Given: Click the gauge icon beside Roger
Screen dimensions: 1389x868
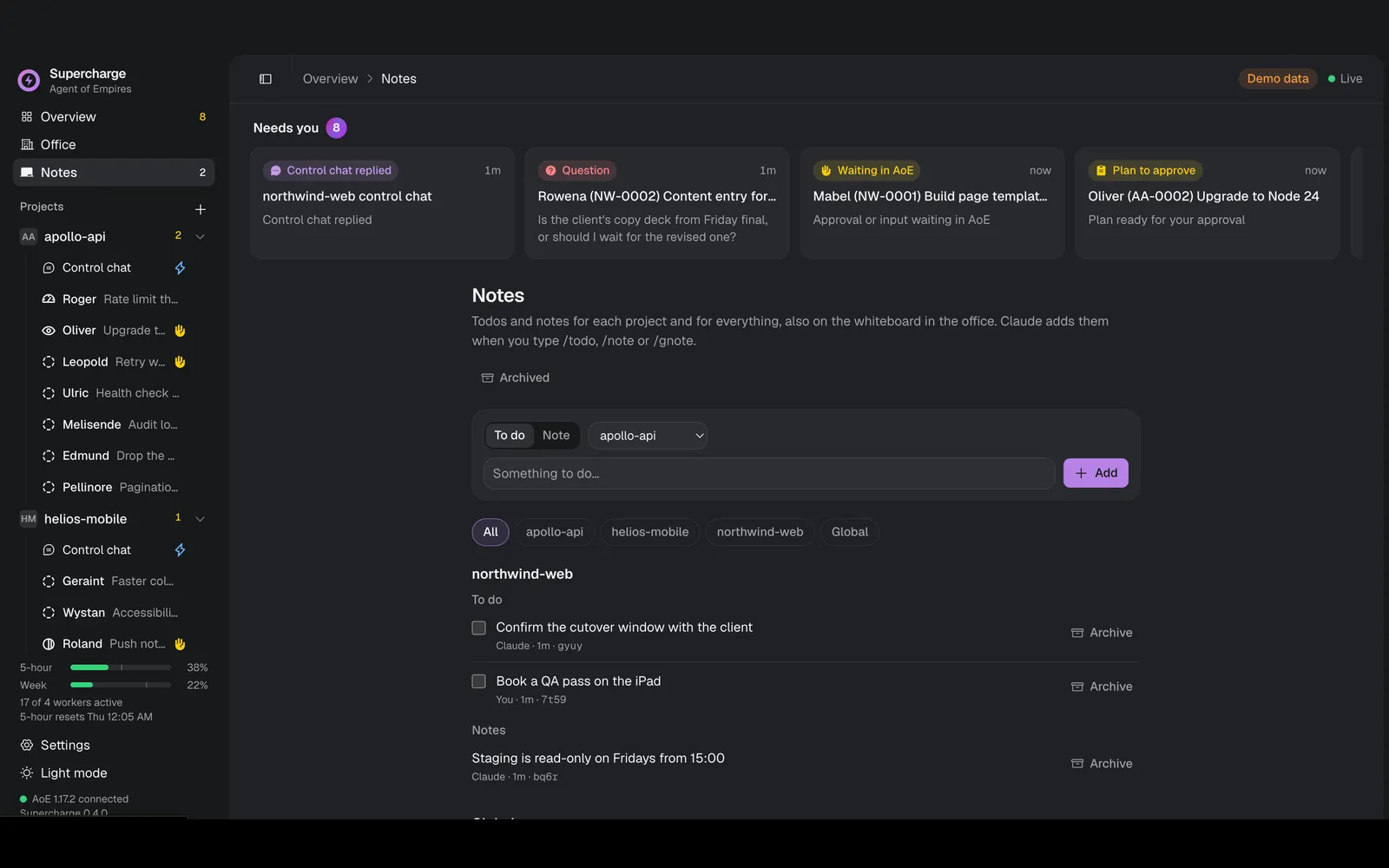Looking at the screenshot, I should pyautogui.click(x=49, y=299).
